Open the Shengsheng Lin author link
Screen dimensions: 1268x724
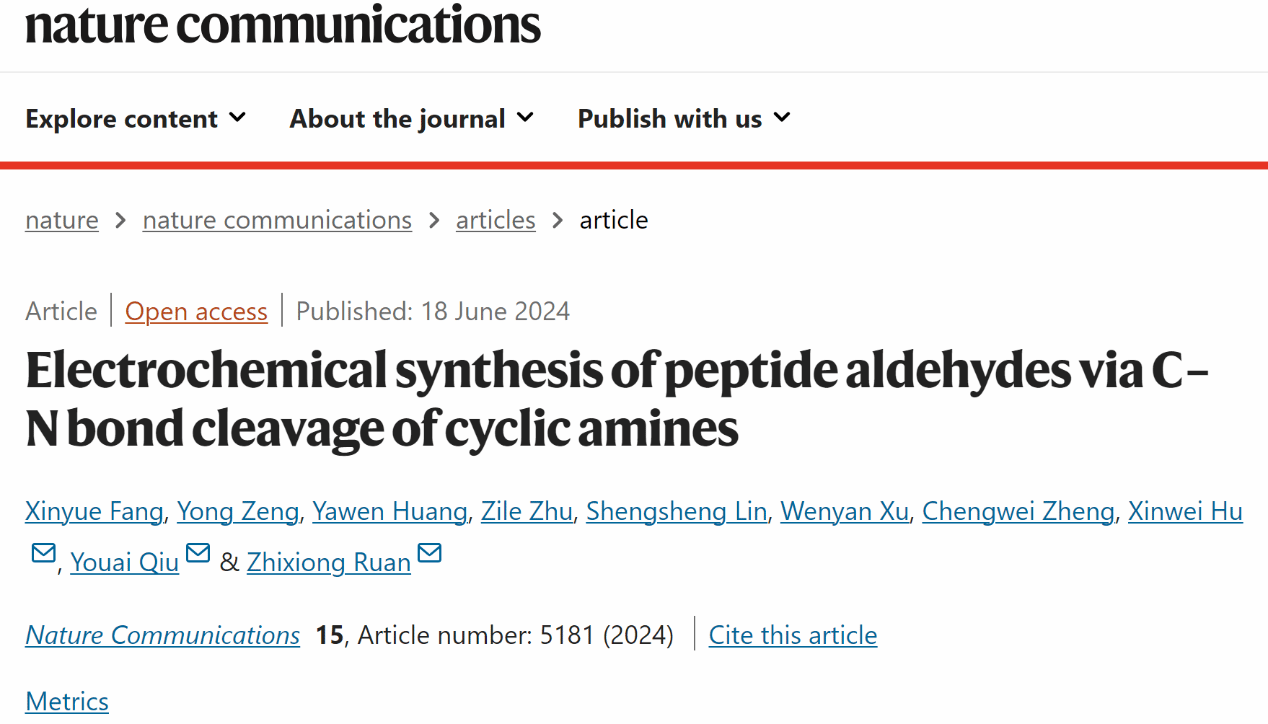click(676, 511)
